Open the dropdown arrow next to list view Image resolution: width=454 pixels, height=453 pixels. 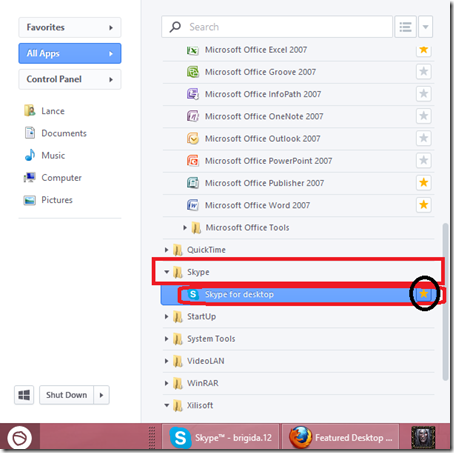[x=426, y=27]
